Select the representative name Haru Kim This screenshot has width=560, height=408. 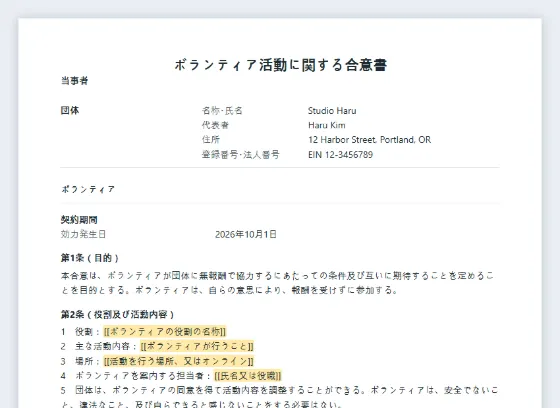click(x=327, y=125)
